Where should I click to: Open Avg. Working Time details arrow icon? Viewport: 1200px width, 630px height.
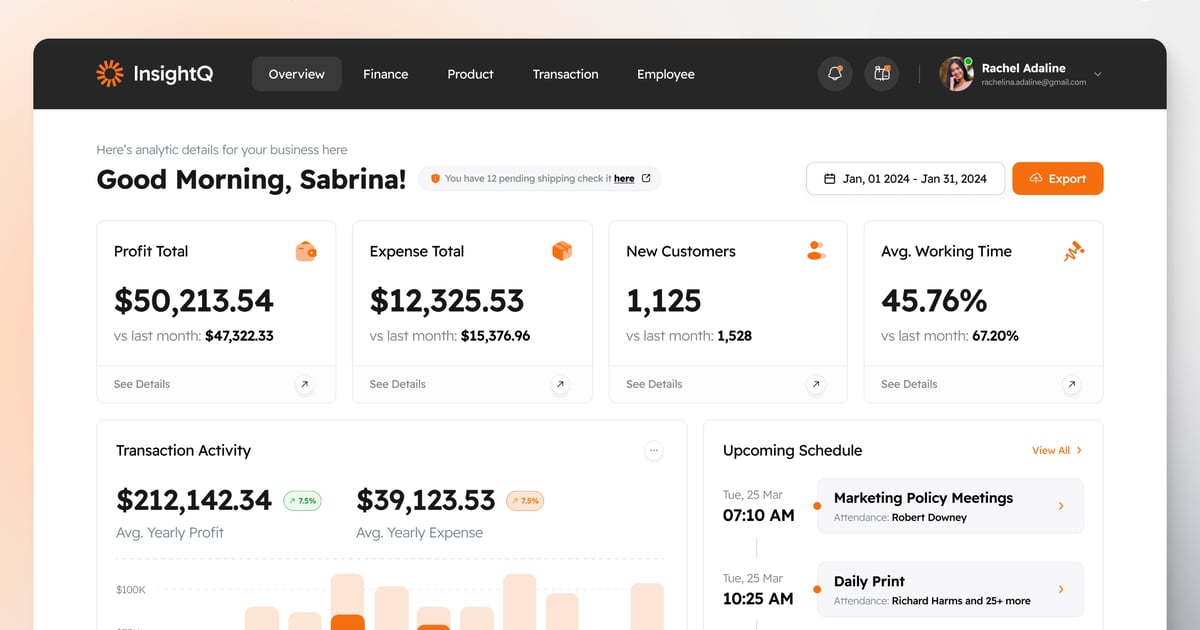(x=1071, y=384)
